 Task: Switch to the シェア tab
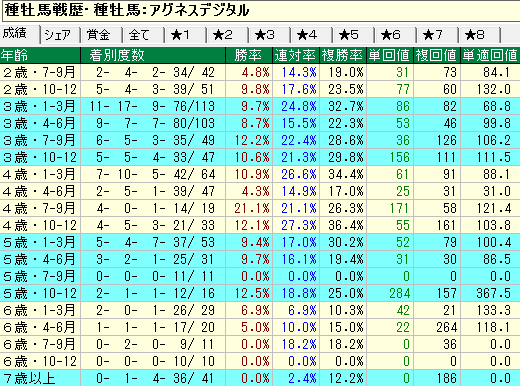tap(60, 35)
